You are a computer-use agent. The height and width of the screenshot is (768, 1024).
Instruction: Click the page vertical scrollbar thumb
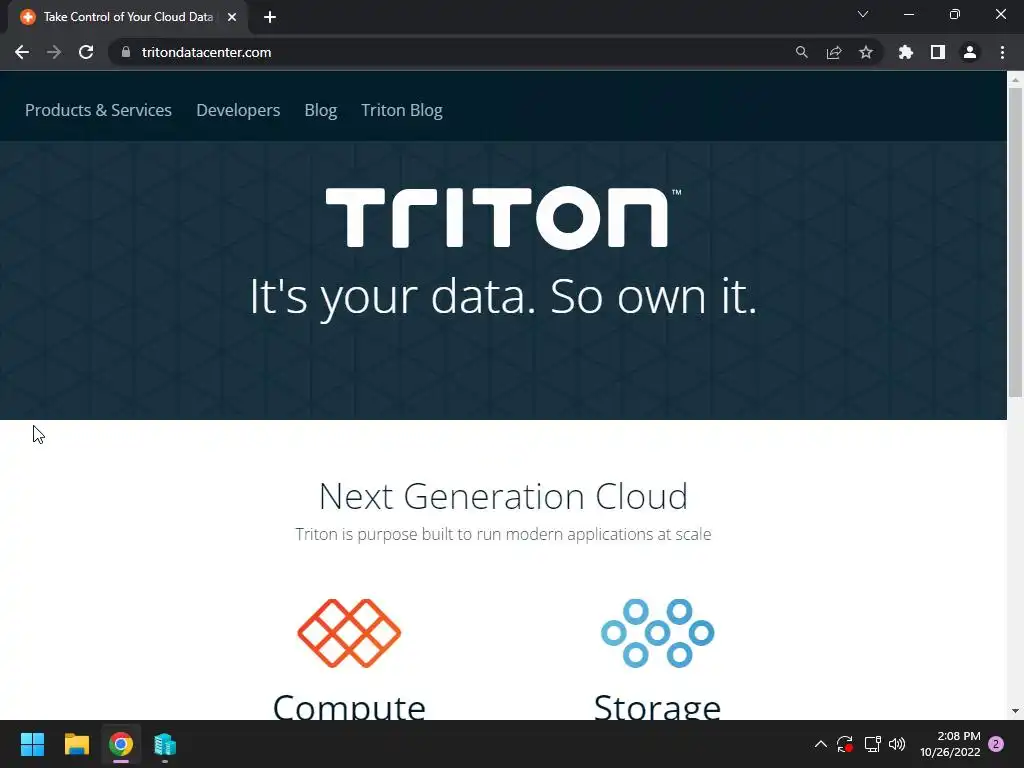(x=1015, y=242)
